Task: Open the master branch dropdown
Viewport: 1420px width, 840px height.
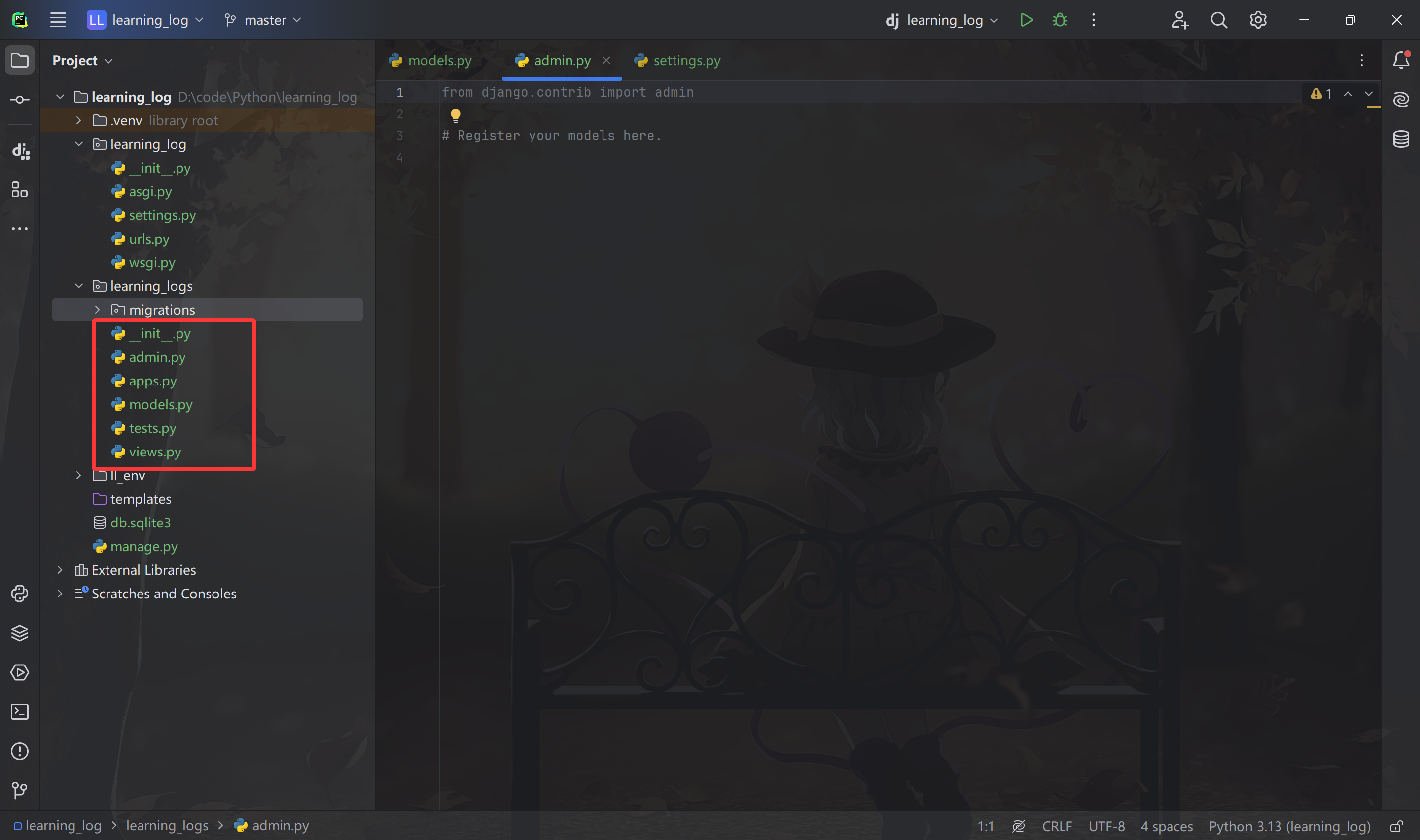Action: [263, 20]
